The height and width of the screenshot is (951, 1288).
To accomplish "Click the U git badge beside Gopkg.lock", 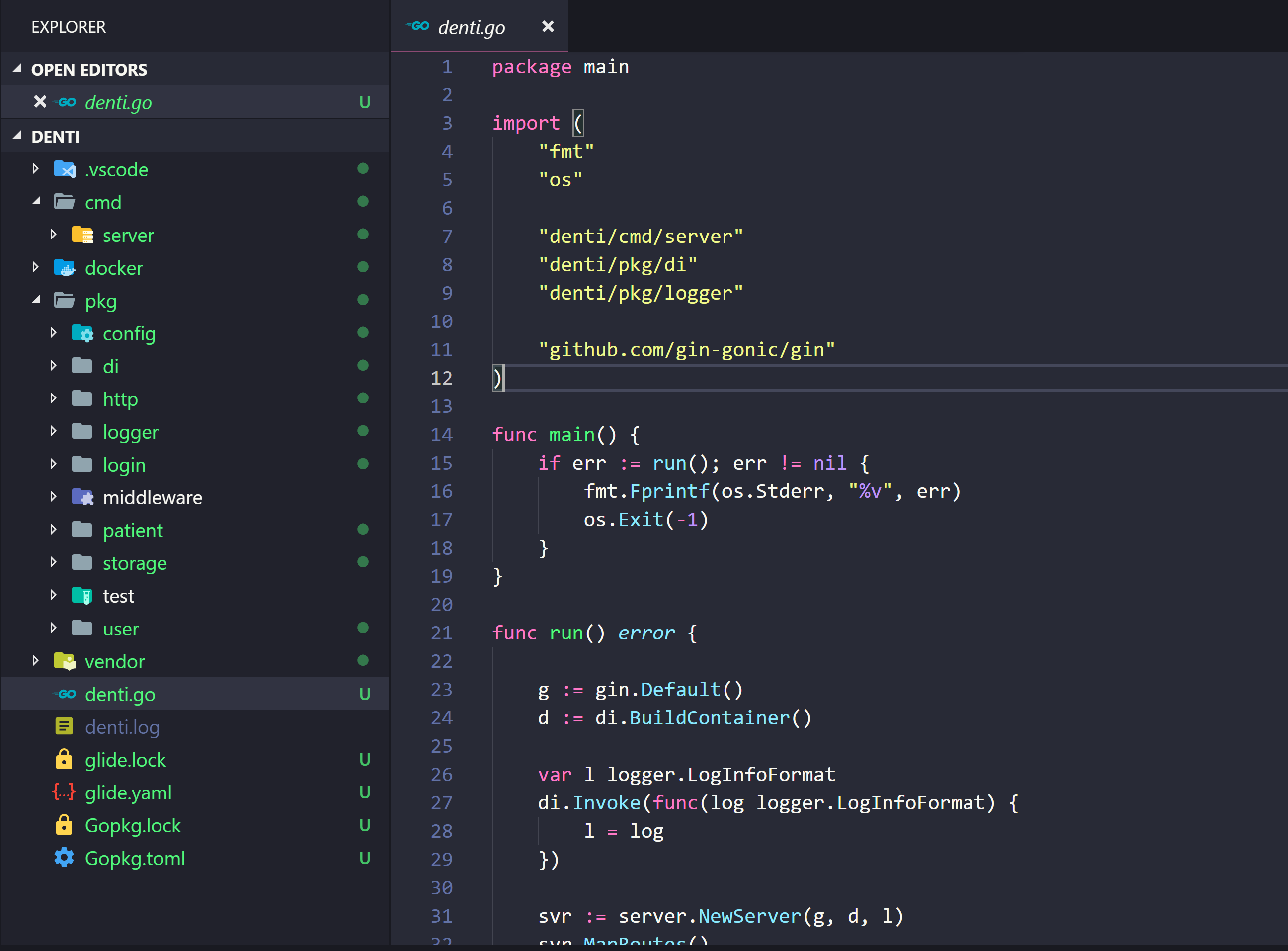I will (x=364, y=825).
